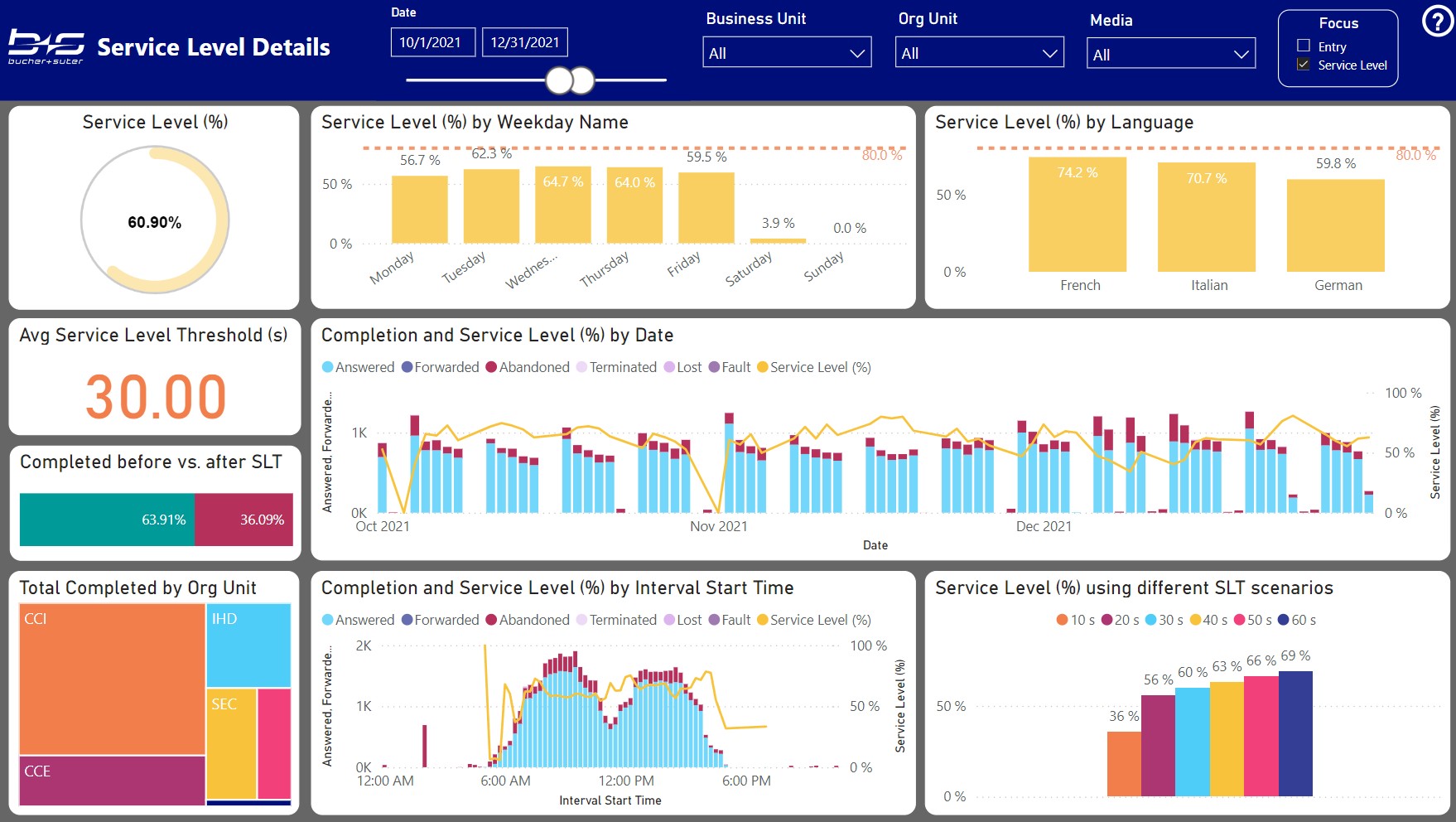The width and height of the screenshot is (1456, 822).
Task: Select the IHD tile in the treemap
Action: pos(248,646)
